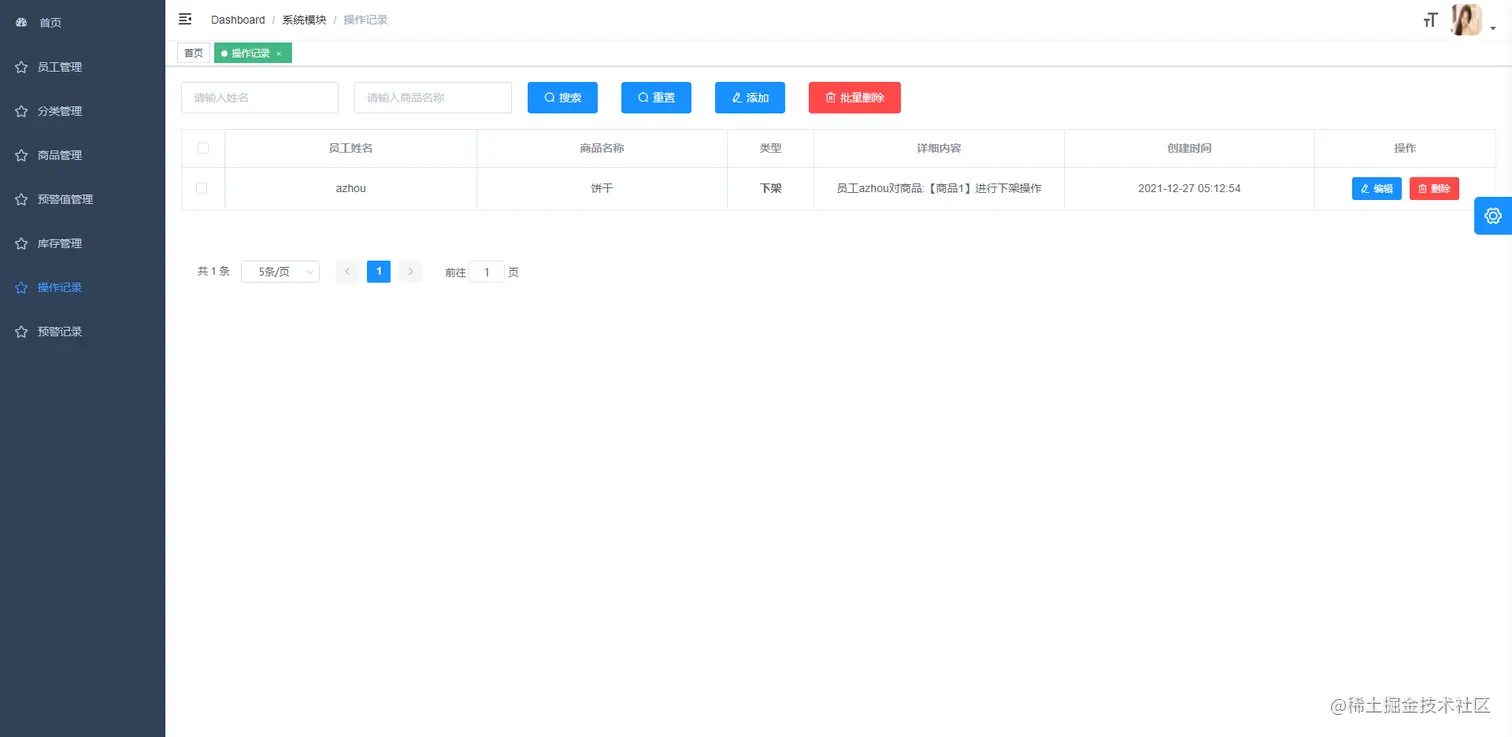1512x737 pixels.
Task: Click star icon beside 库存管理
Action: click(x=21, y=243)
